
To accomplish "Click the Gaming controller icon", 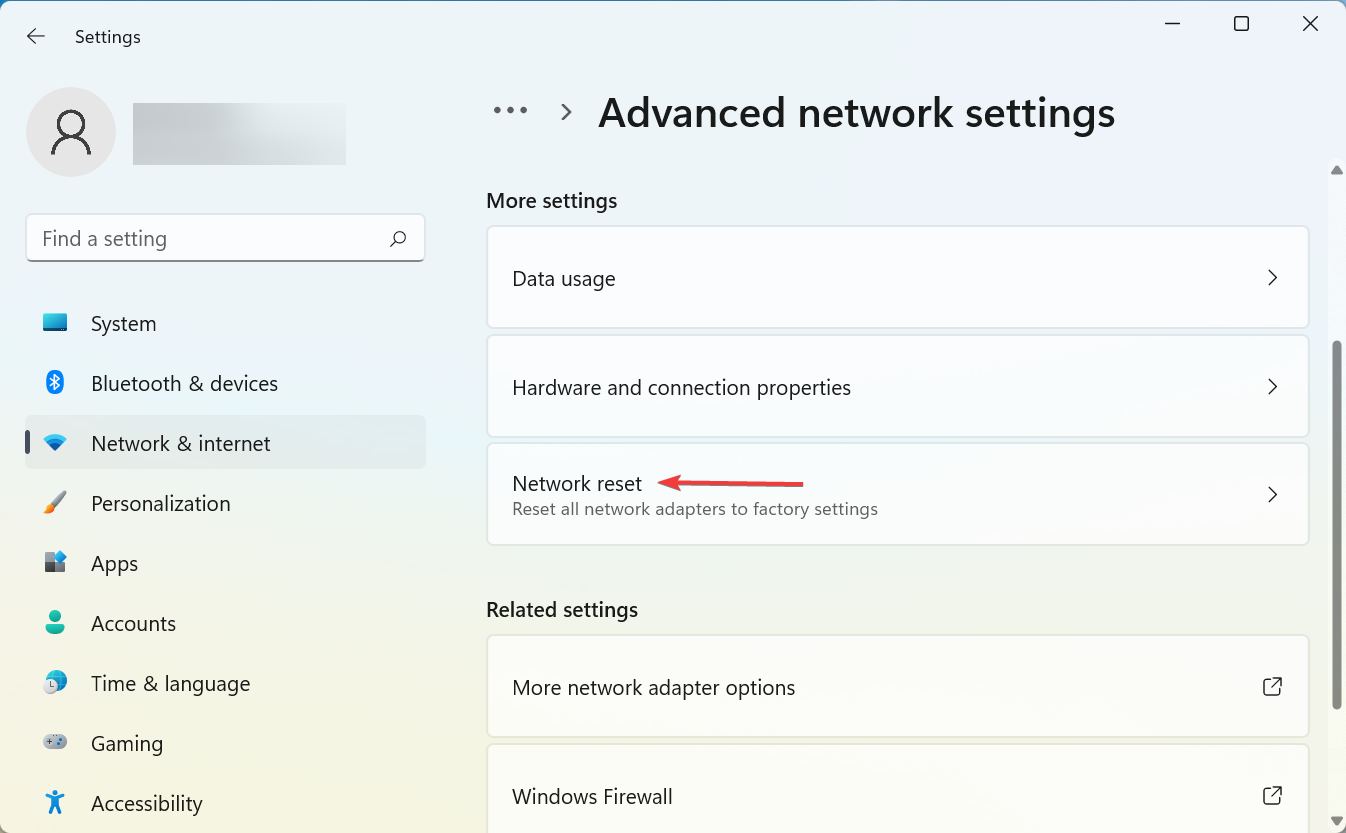I will pos(55,743).
